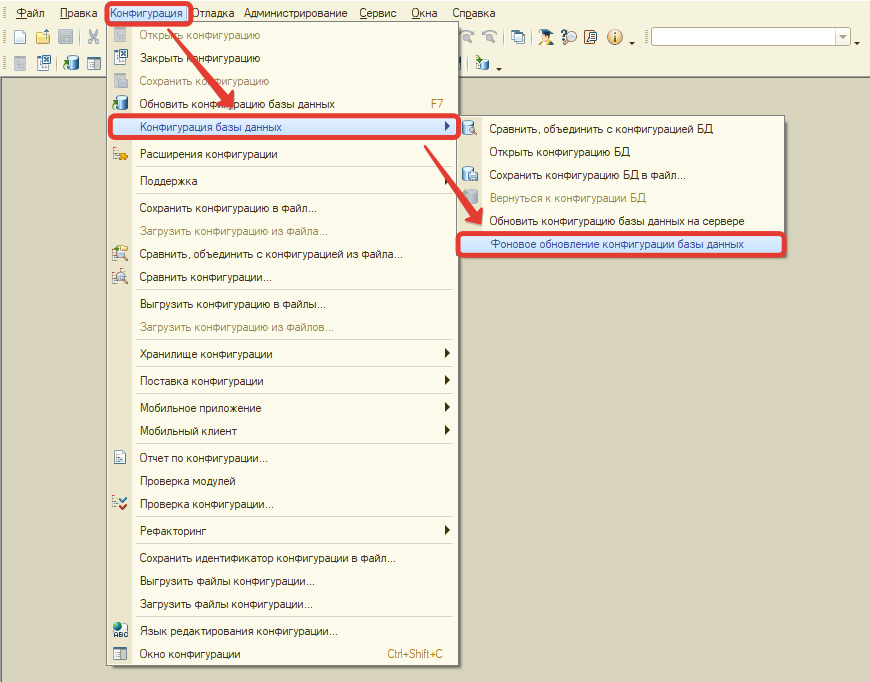The height and width of the screenshot is (682, 870).
Task: Click the Cut scissors toolbar icon
Action: 93,37
